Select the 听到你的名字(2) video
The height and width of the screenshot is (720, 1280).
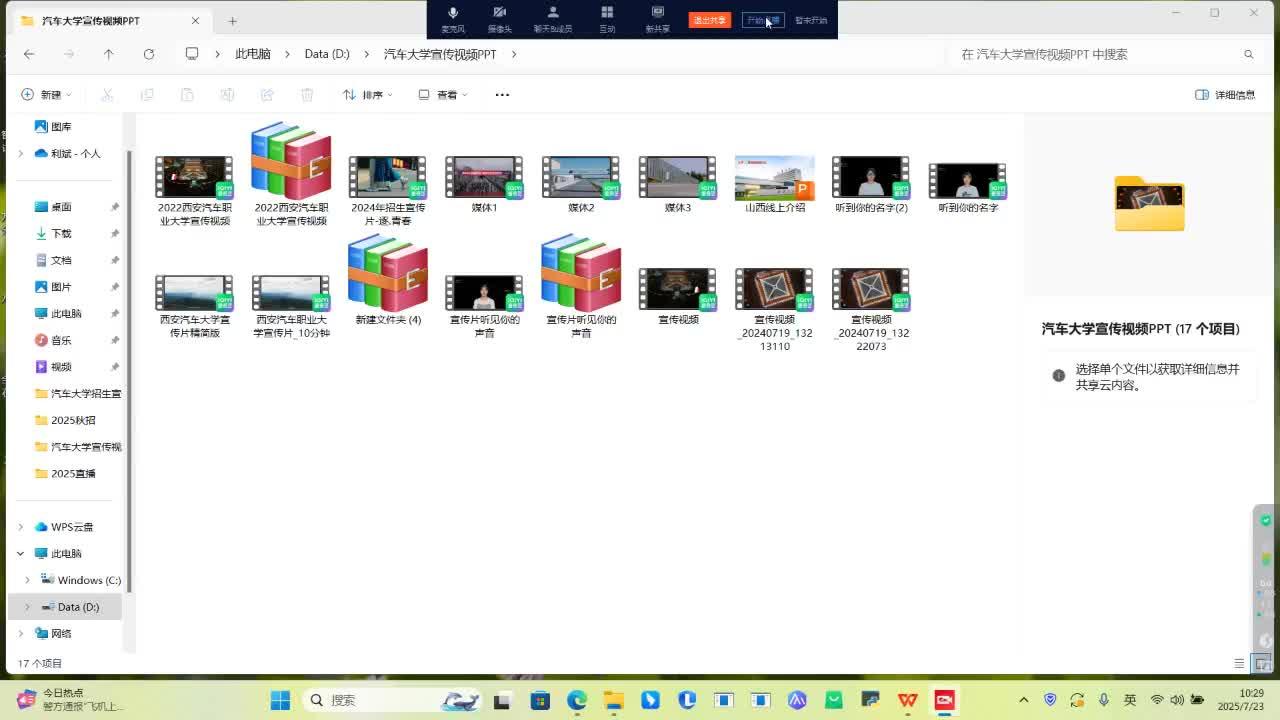(x=871, y=184)
